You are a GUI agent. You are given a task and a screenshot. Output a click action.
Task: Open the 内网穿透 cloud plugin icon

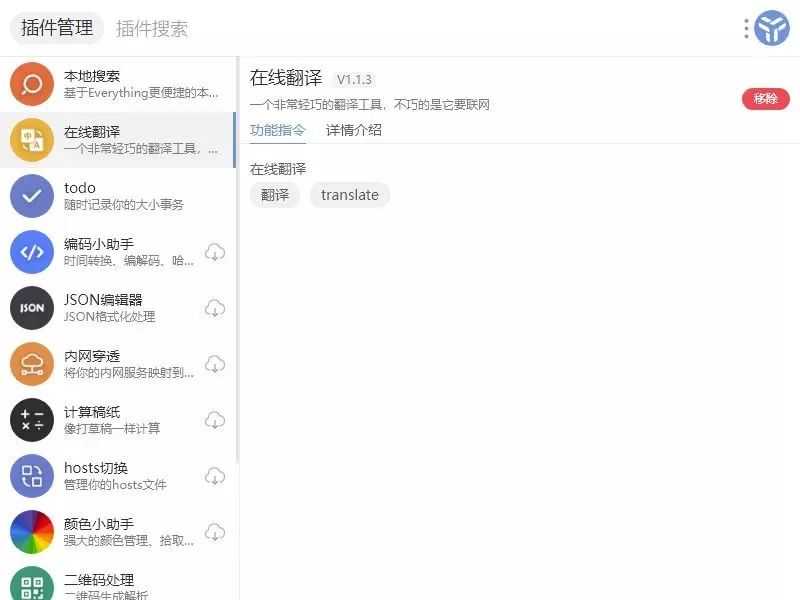pyautogui.click(x=31, y=364)
